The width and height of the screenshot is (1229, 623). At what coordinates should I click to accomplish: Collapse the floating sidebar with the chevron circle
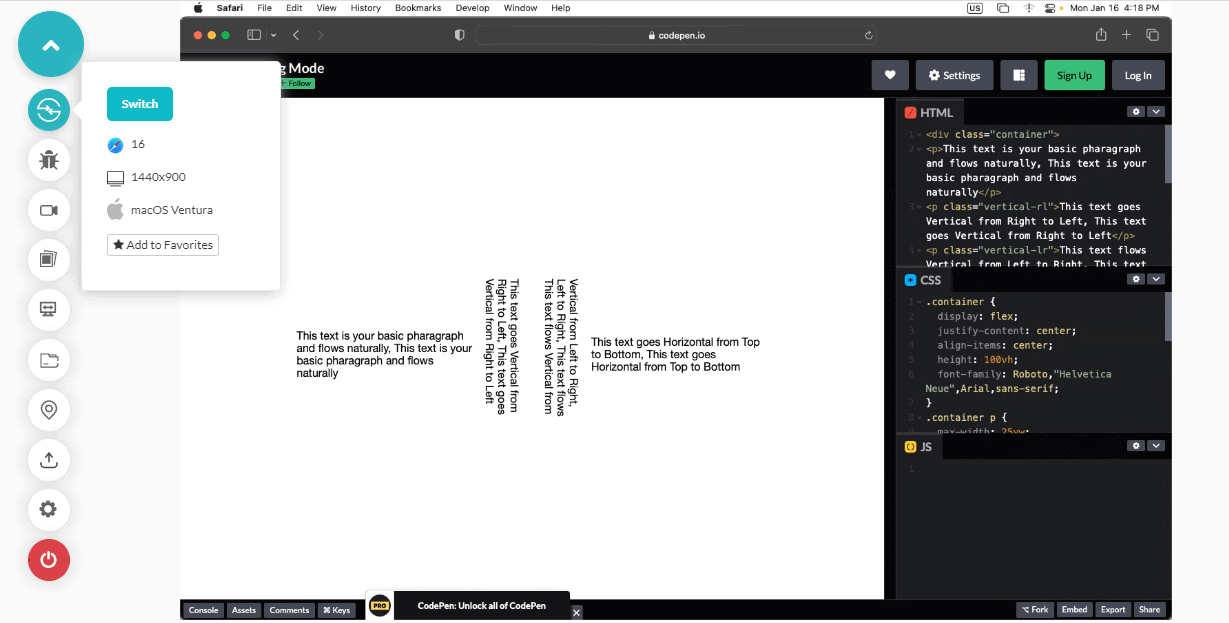click(50, 44)
